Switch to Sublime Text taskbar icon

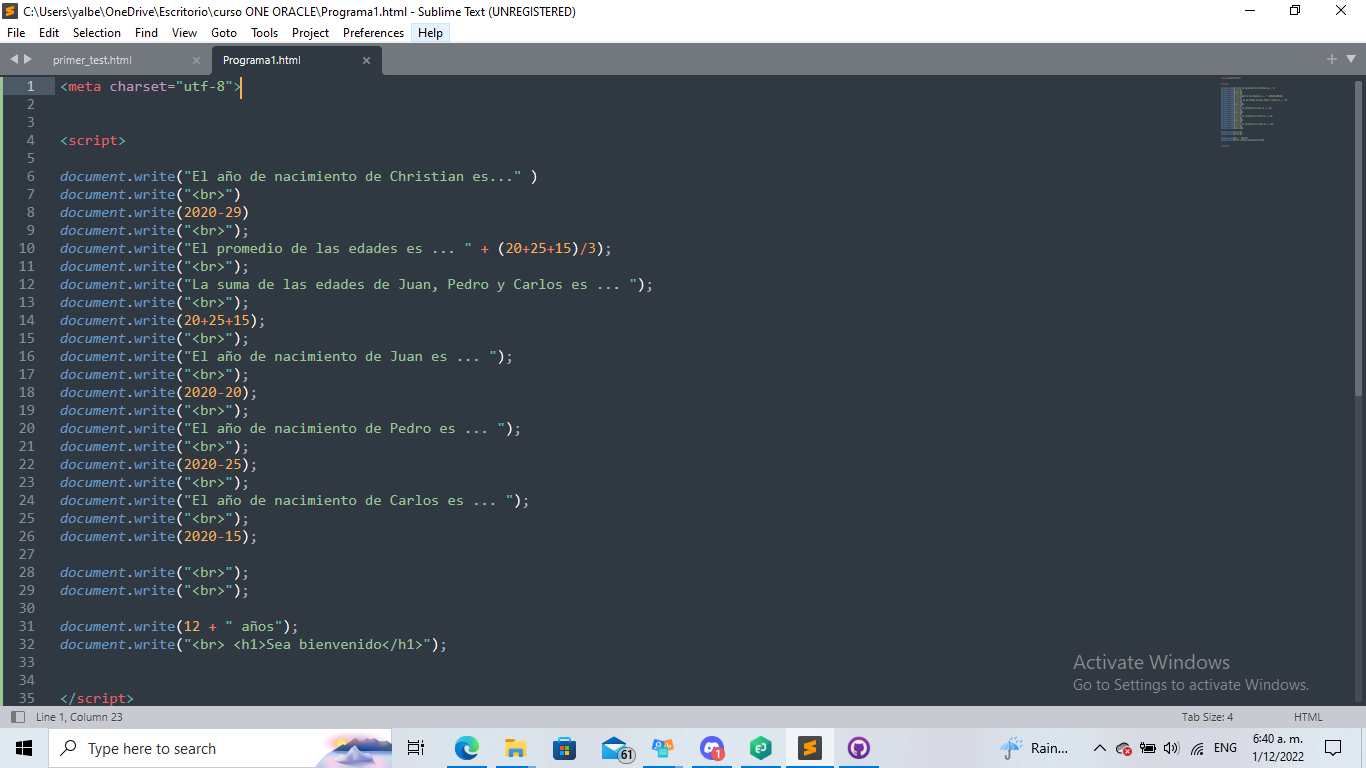(810, 748)
